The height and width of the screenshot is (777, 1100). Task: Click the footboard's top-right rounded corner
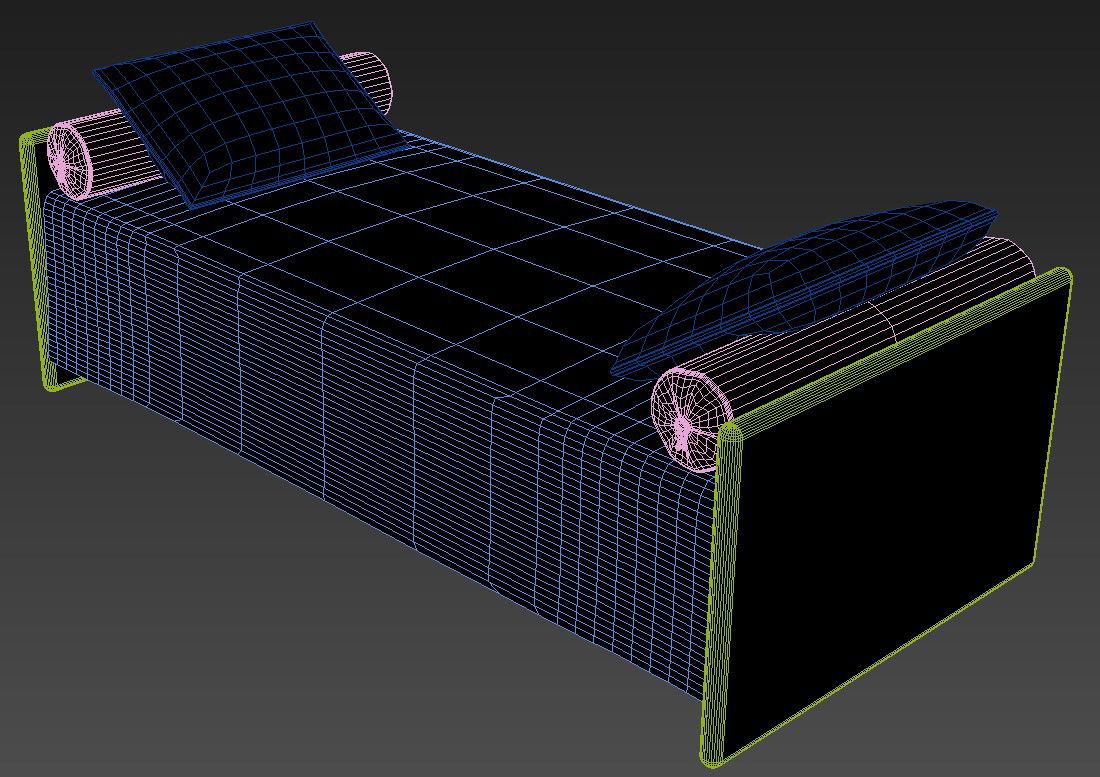pos(1062,276)
